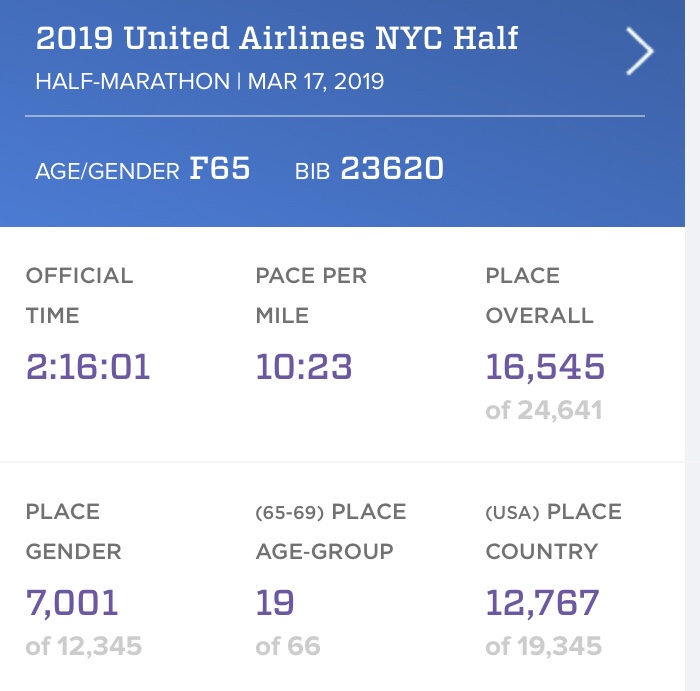
Task: Click the (65-69) PLACE AGE-GROUP label
Action: [x=330, y=531]
